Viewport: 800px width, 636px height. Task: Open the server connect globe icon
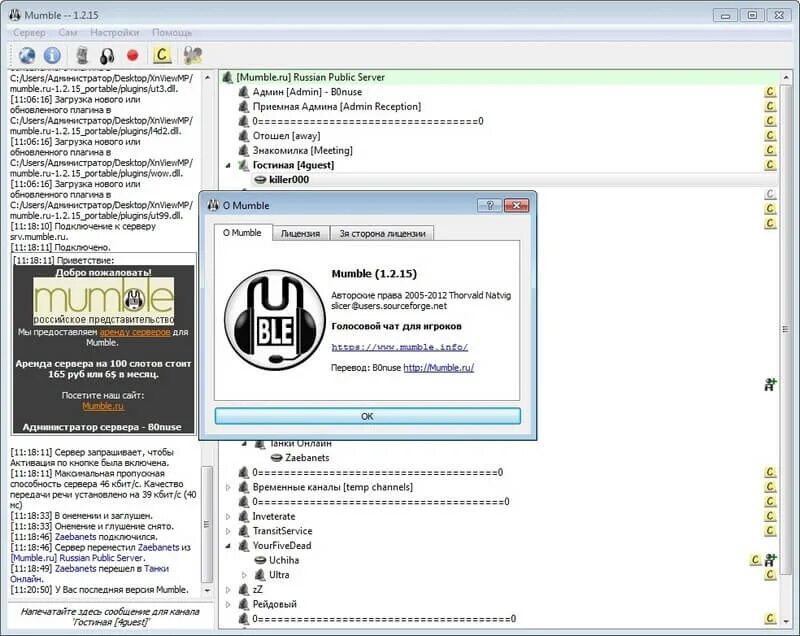pyautogui.click(x=27, y=55)
